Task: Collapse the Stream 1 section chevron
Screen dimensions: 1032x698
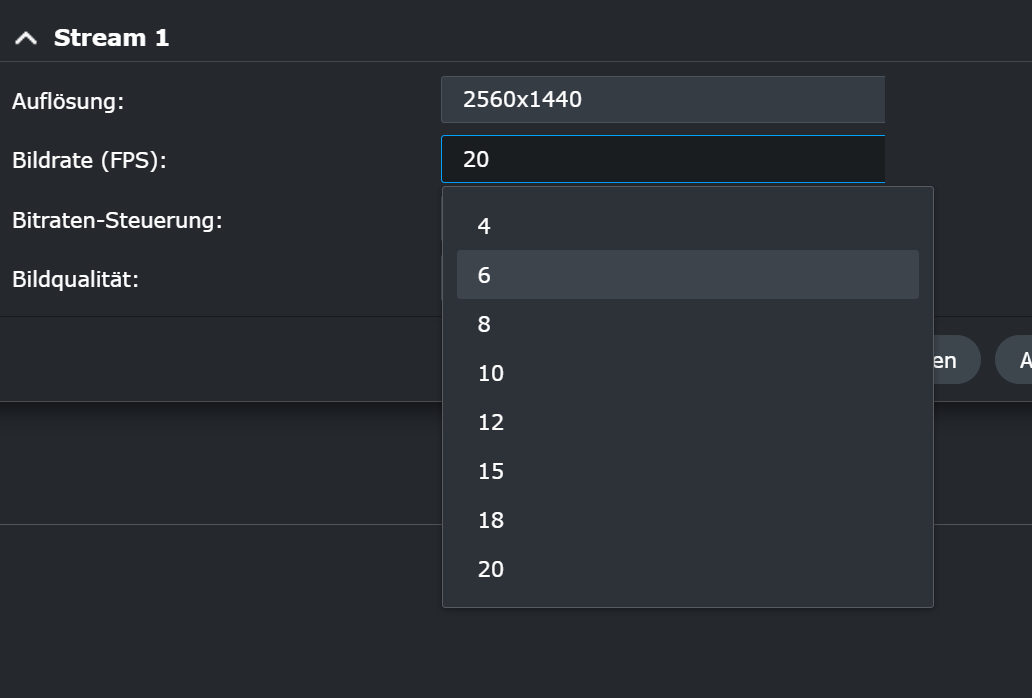Action: (x=26, y=38)
